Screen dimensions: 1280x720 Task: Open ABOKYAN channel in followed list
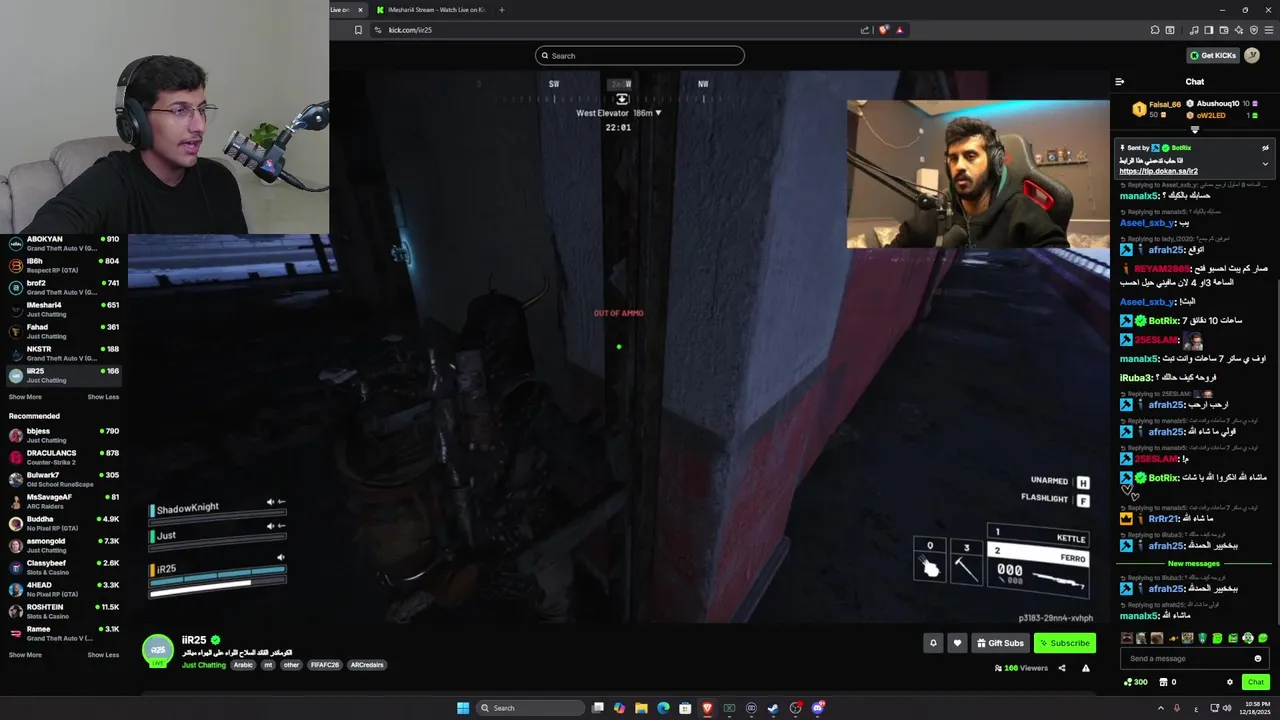tap(63, 243)
